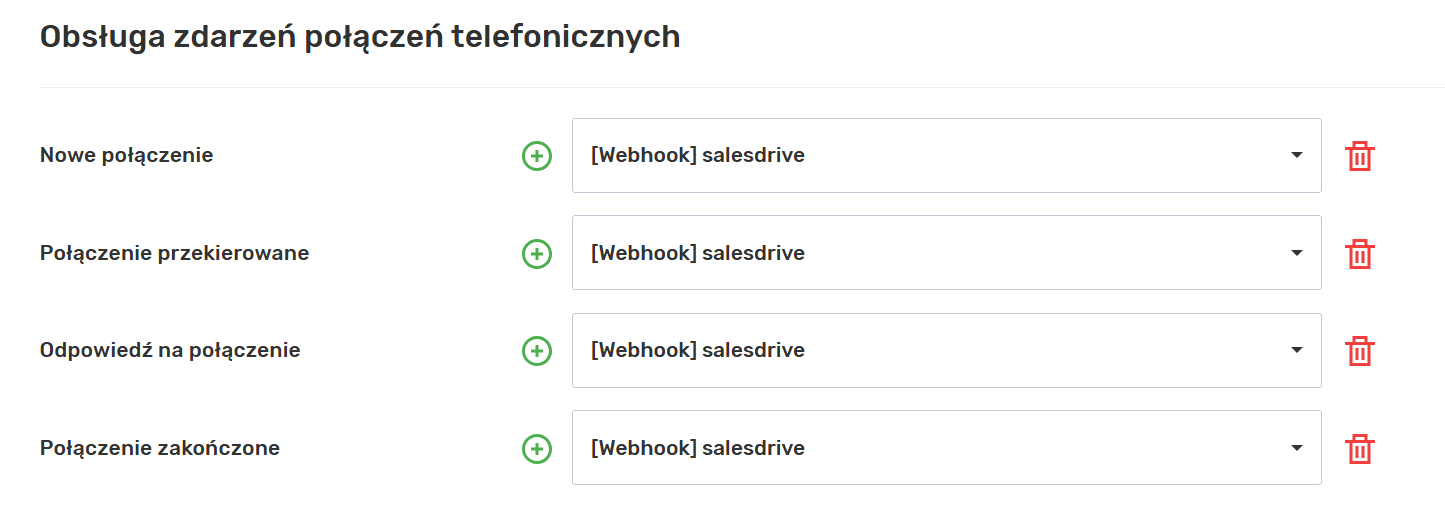
Task: Click the caret arrow in the Połączenie przekierowane row
Action: [x=1297, y=253]
